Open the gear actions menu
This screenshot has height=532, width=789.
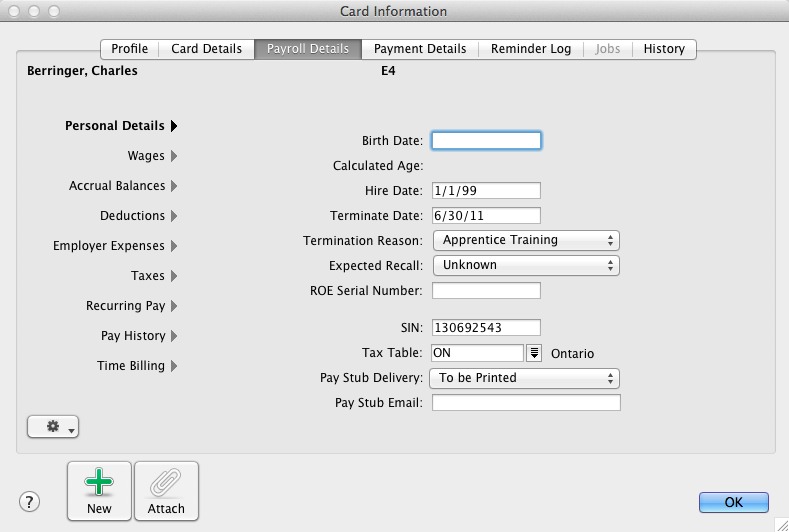click(53, 427)
